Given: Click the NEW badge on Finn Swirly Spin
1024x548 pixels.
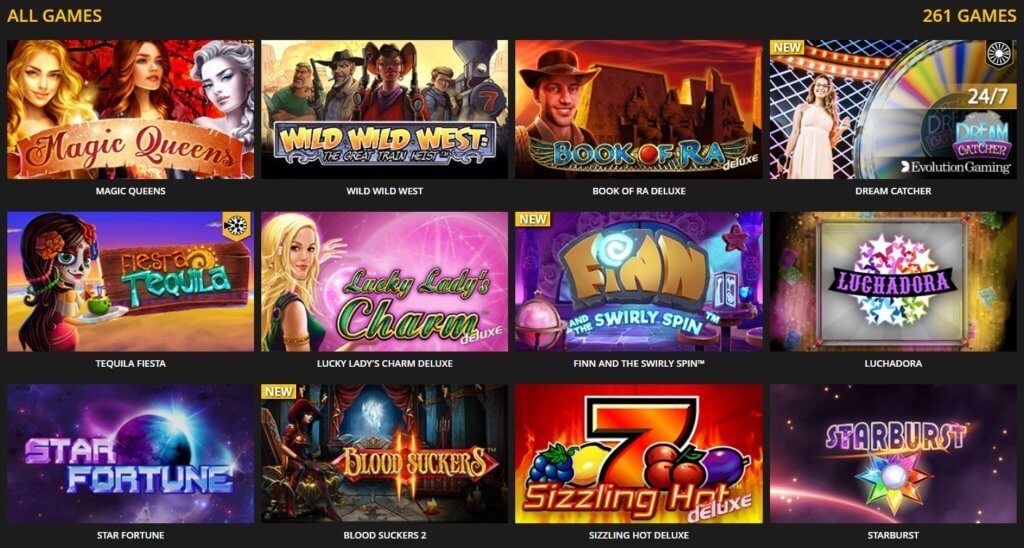Looking at the screenshot, I should (533, 219).
